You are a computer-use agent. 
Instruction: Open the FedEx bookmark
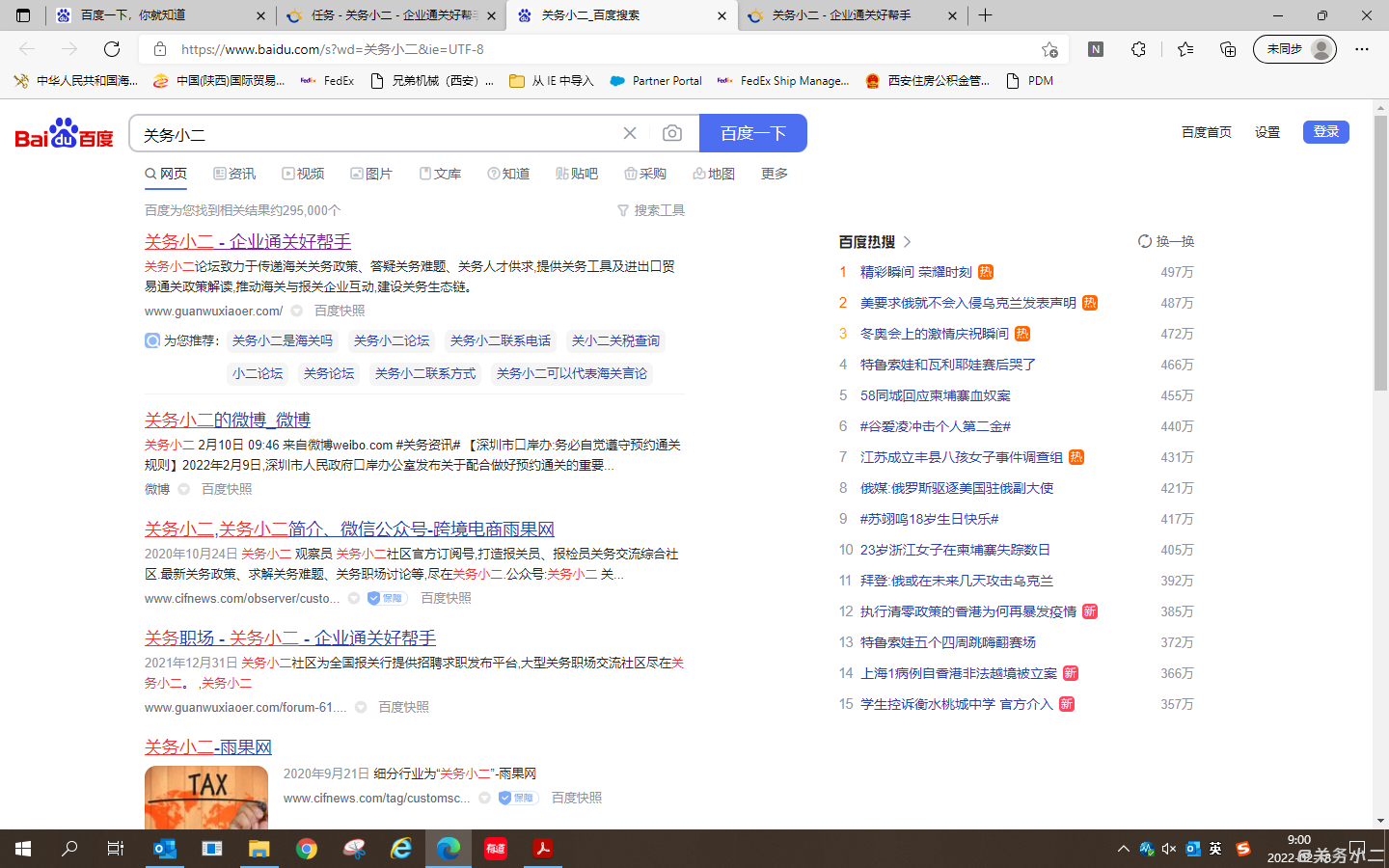pos(328,81)
